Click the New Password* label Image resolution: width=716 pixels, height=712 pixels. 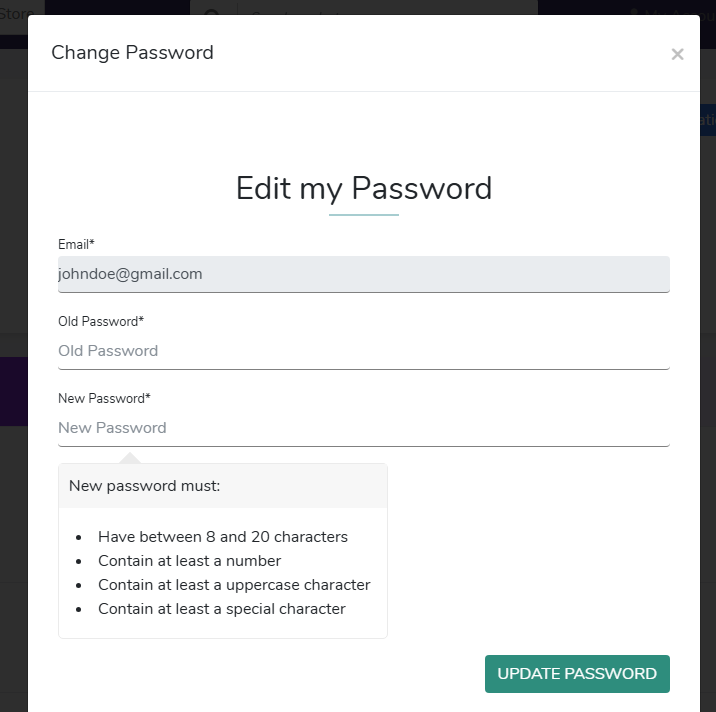coord(104,398)
